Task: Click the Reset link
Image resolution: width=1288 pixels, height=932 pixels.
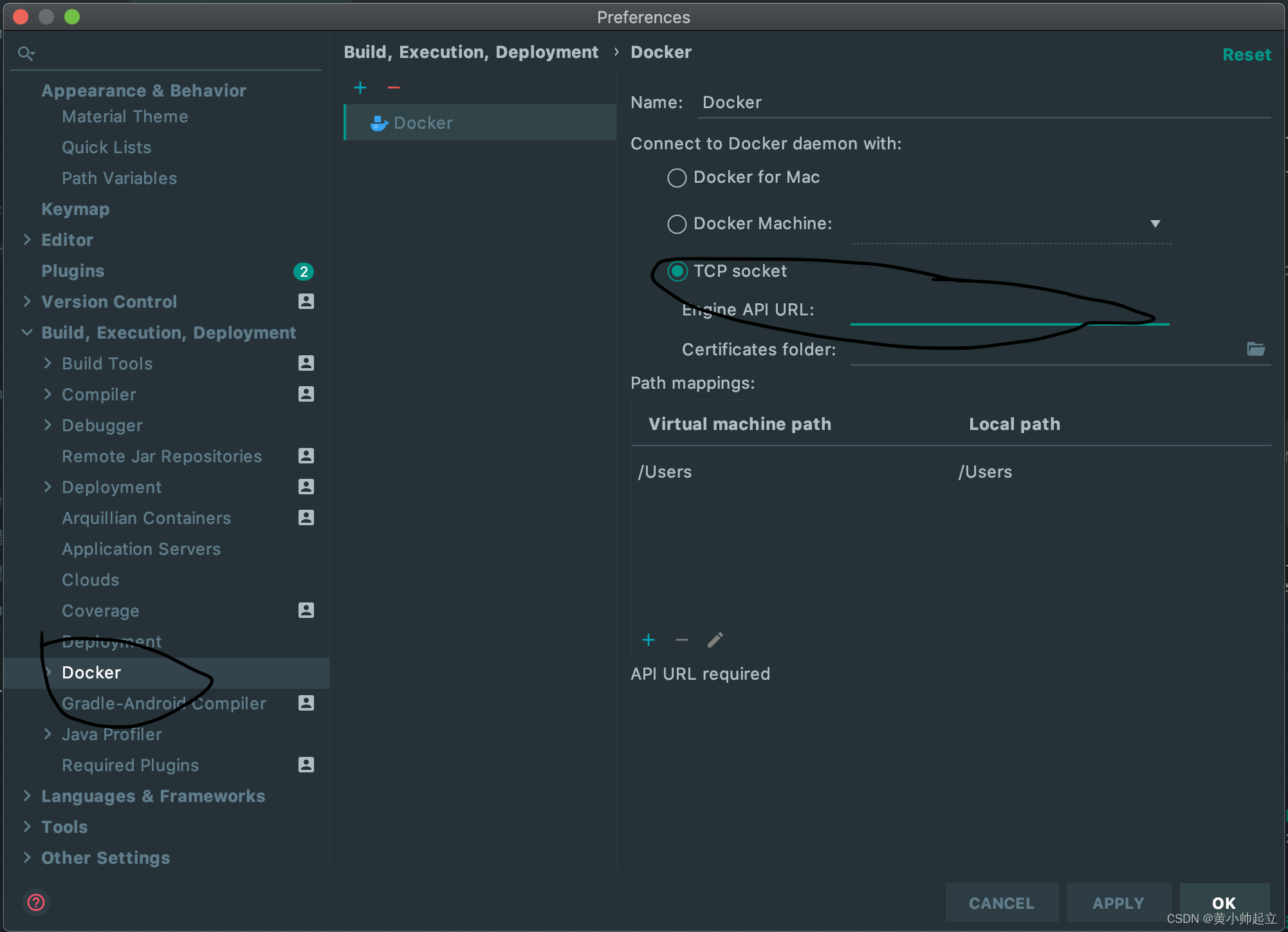Action: 1247,55
